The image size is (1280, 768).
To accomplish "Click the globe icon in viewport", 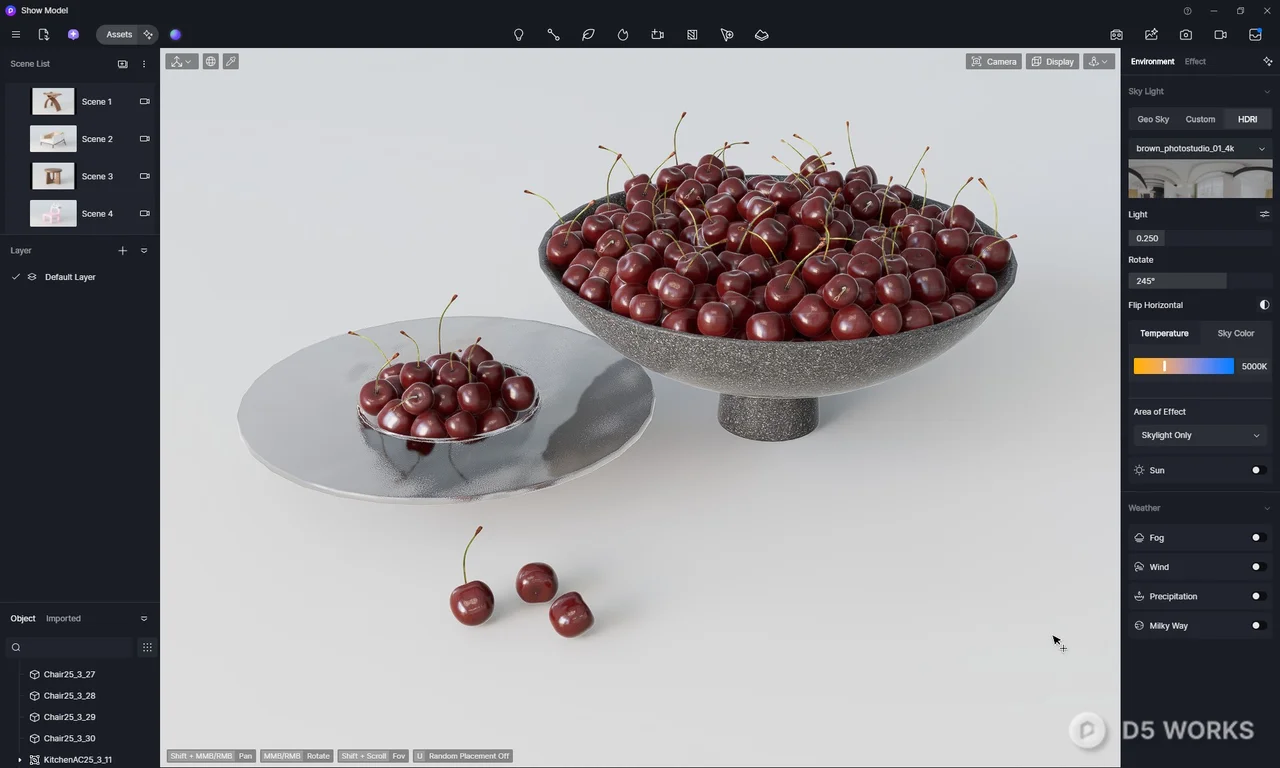I will tap(210, 61).
